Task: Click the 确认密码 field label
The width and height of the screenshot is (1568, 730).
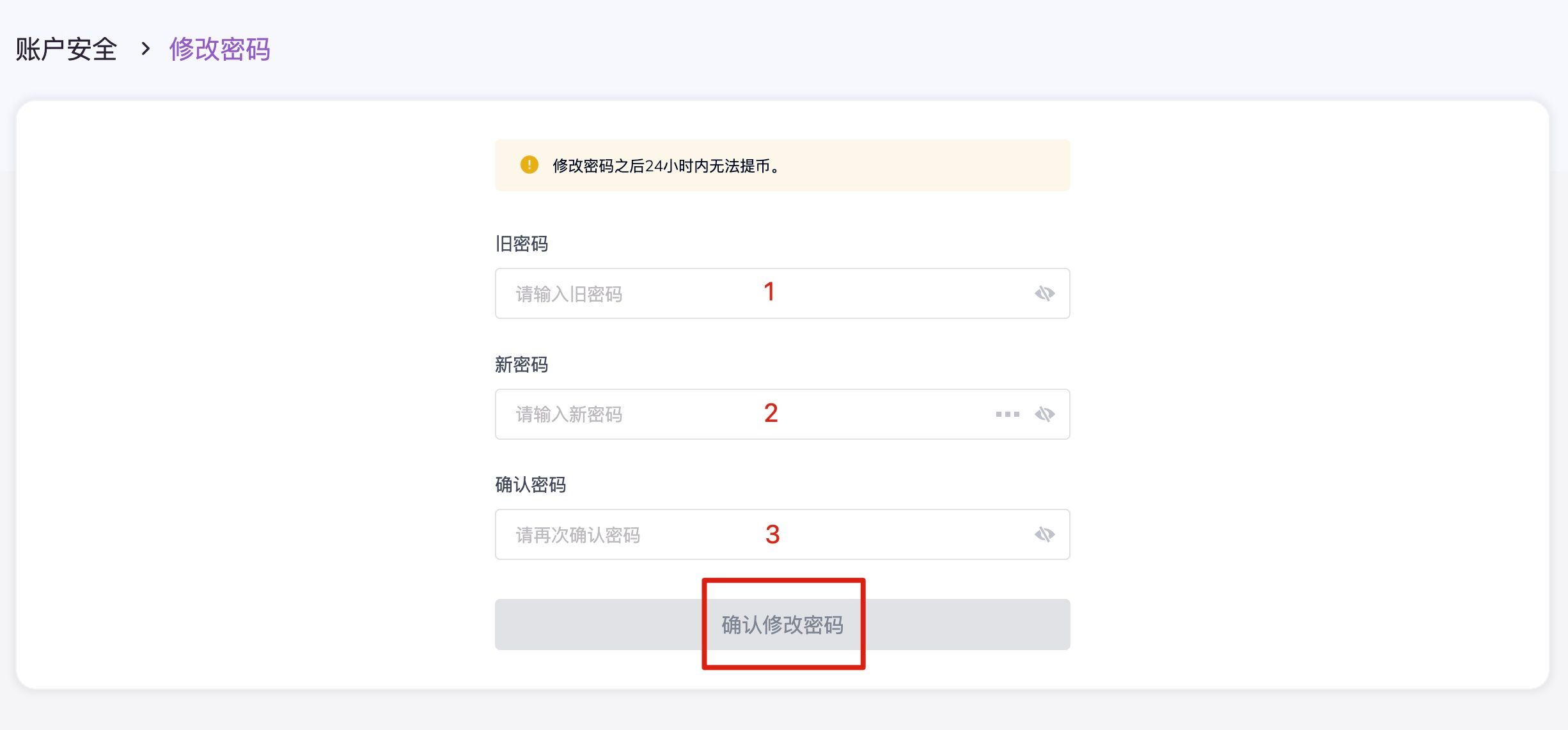Action: pyautogui.click(x=530, y=485)
